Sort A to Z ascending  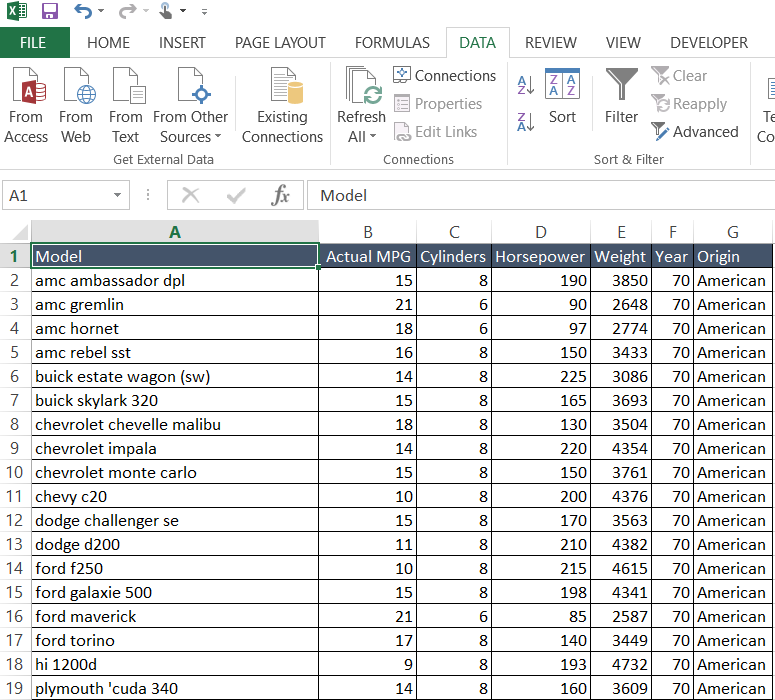point(526,85)
